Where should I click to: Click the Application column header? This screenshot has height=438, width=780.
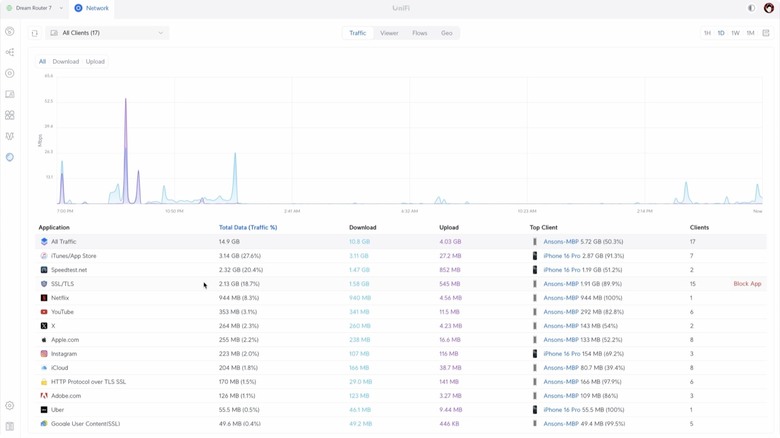(x=54, y=227)
